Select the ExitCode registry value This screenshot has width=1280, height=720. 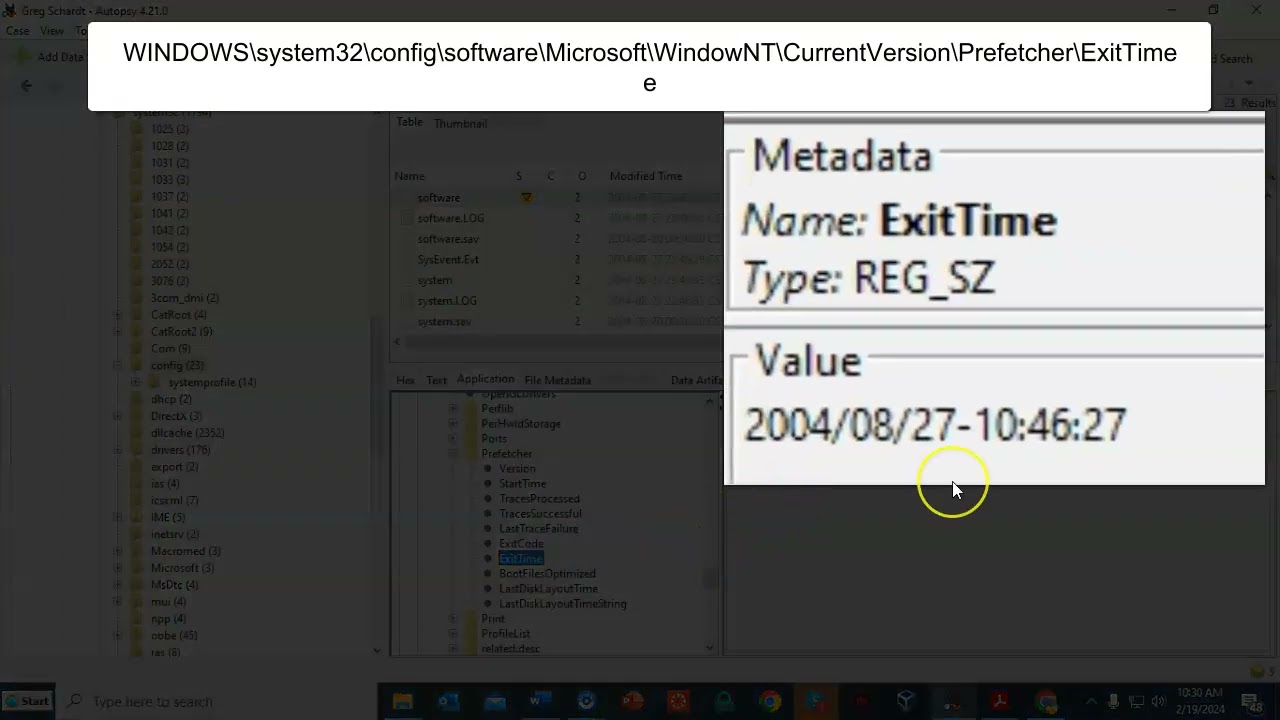click(521, 544)
